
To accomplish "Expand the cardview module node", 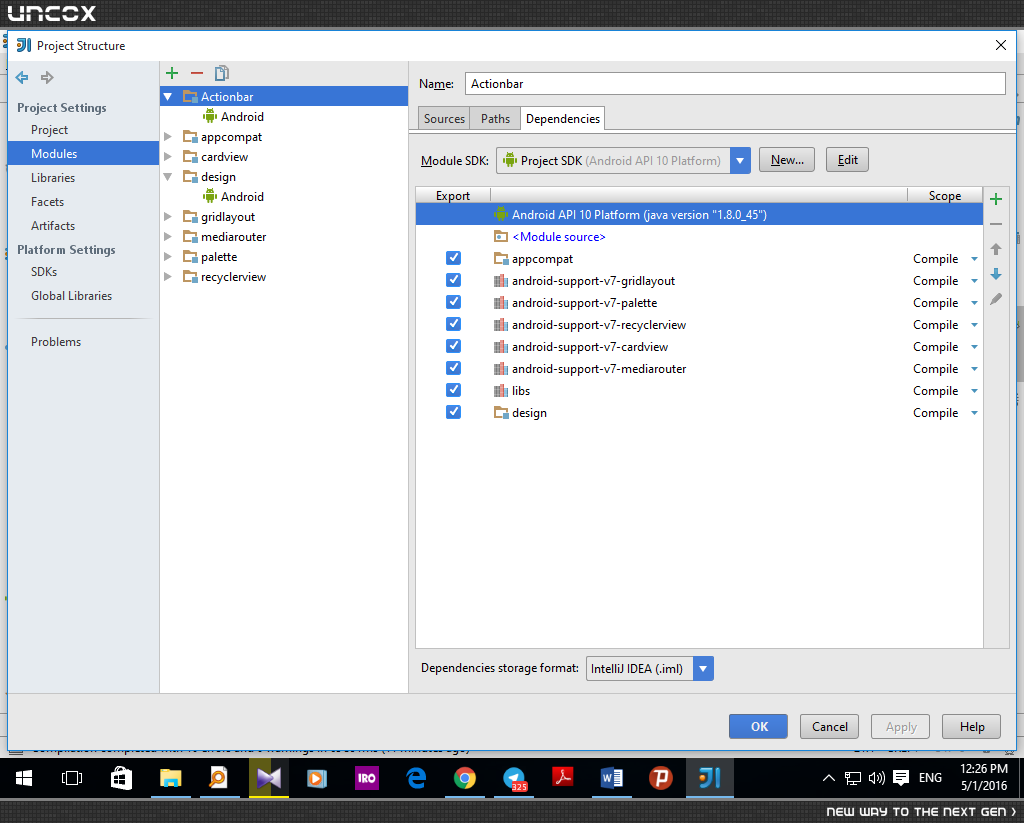I will (x=168, y=157).
